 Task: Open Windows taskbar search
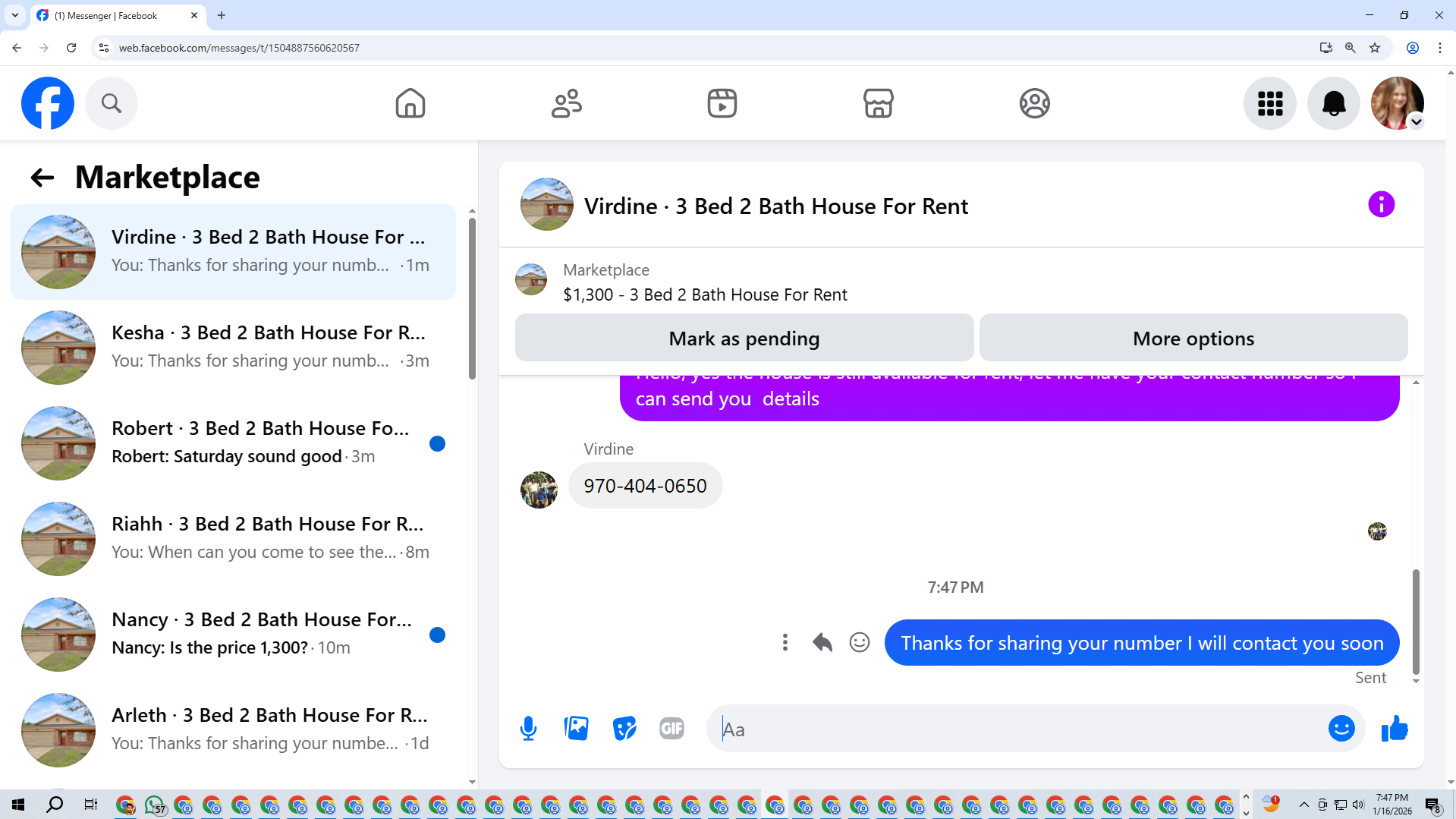click(x=55, y=805)
